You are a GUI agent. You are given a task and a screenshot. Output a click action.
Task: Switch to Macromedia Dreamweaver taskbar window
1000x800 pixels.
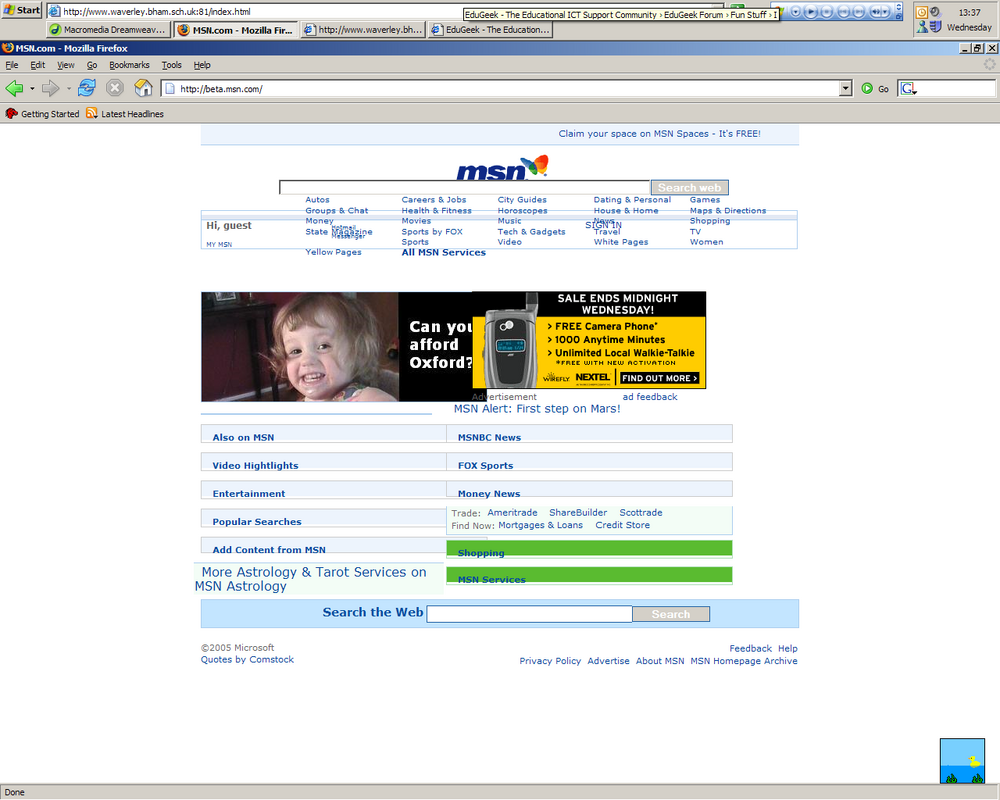108,29
